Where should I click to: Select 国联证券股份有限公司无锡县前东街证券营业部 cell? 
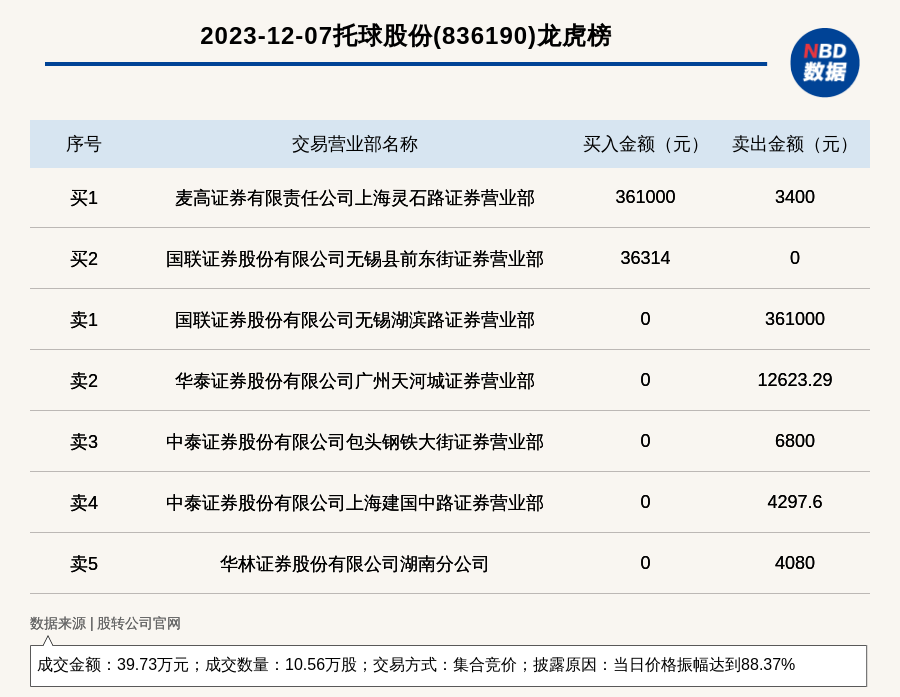click(x=355, y=259)
